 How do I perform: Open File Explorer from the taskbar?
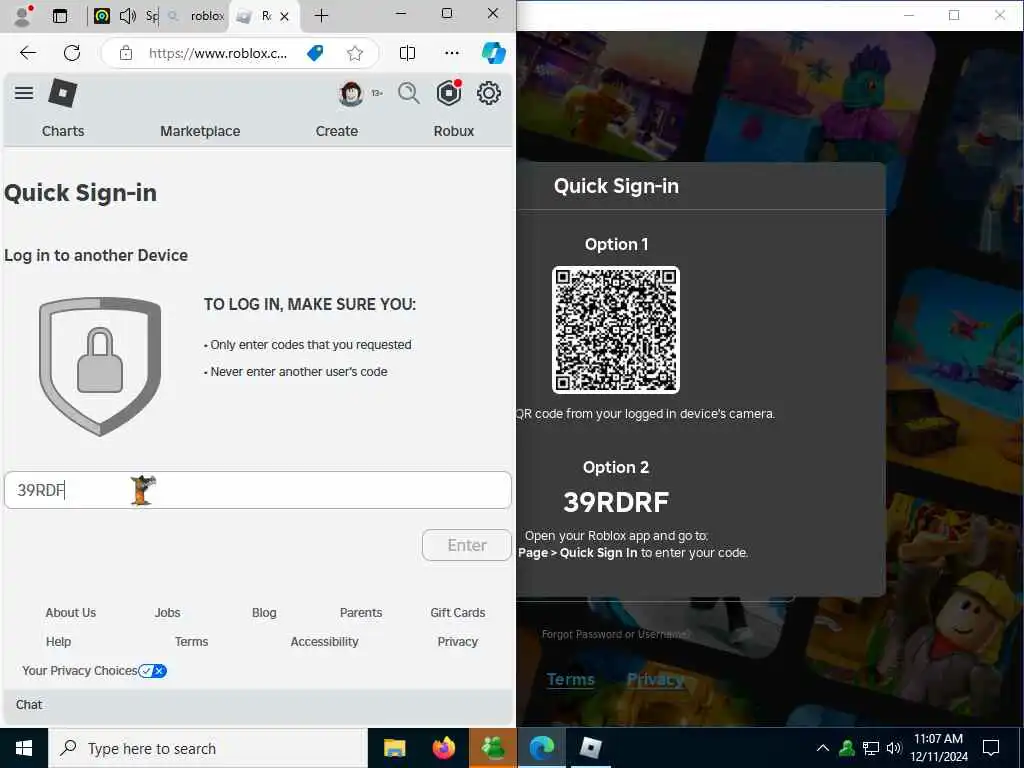[x=394, y=748]
